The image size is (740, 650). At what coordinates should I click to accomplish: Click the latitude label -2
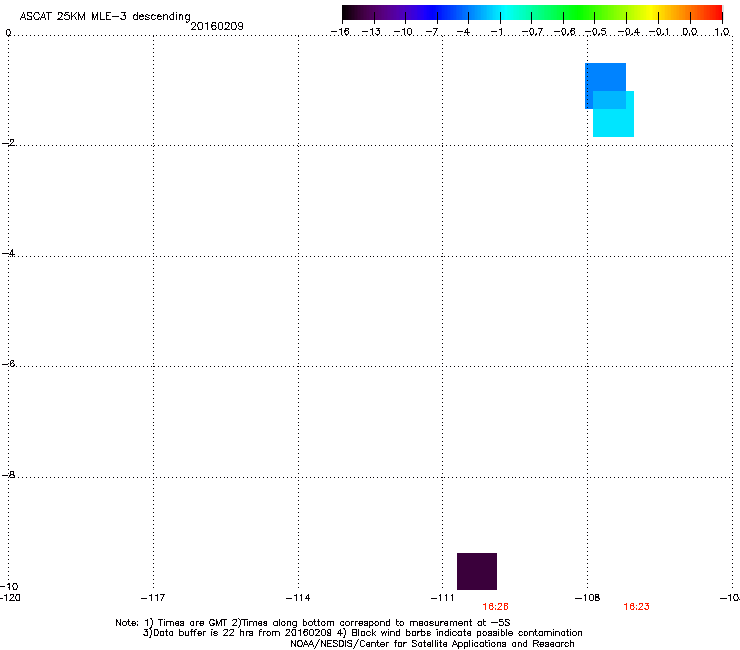[8, 143]
